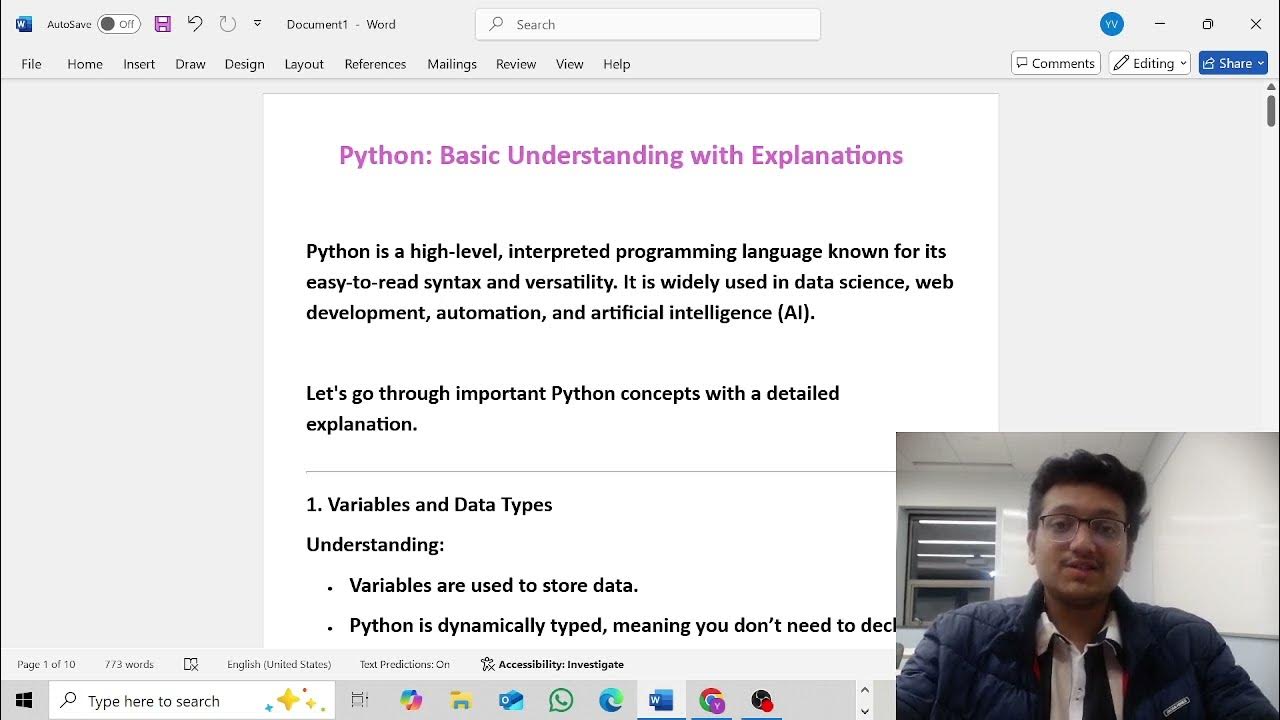
Task: Save the document with the floppy icon
Action: pos(162,24)
